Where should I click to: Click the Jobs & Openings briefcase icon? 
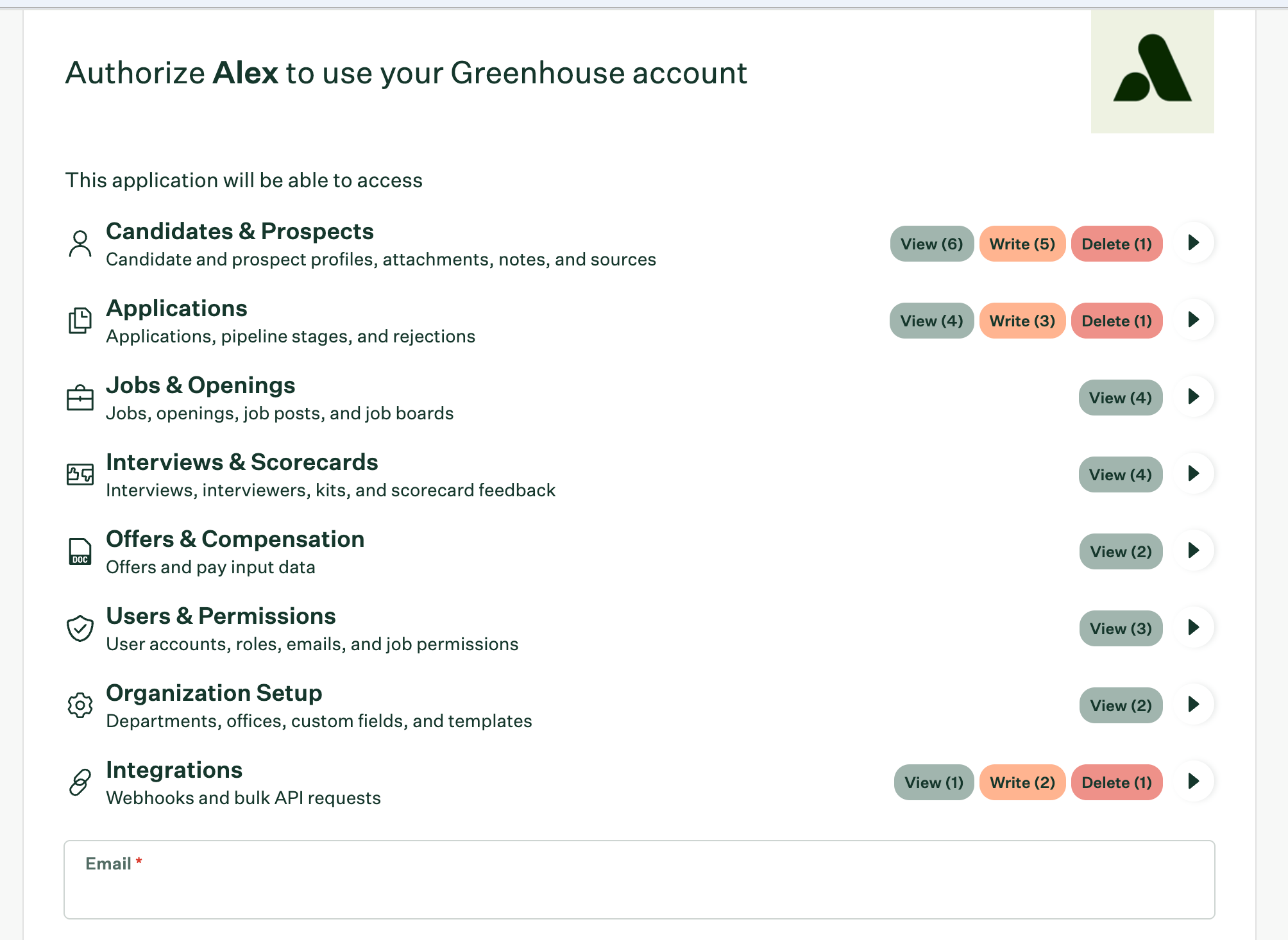(x=80, y=398)
